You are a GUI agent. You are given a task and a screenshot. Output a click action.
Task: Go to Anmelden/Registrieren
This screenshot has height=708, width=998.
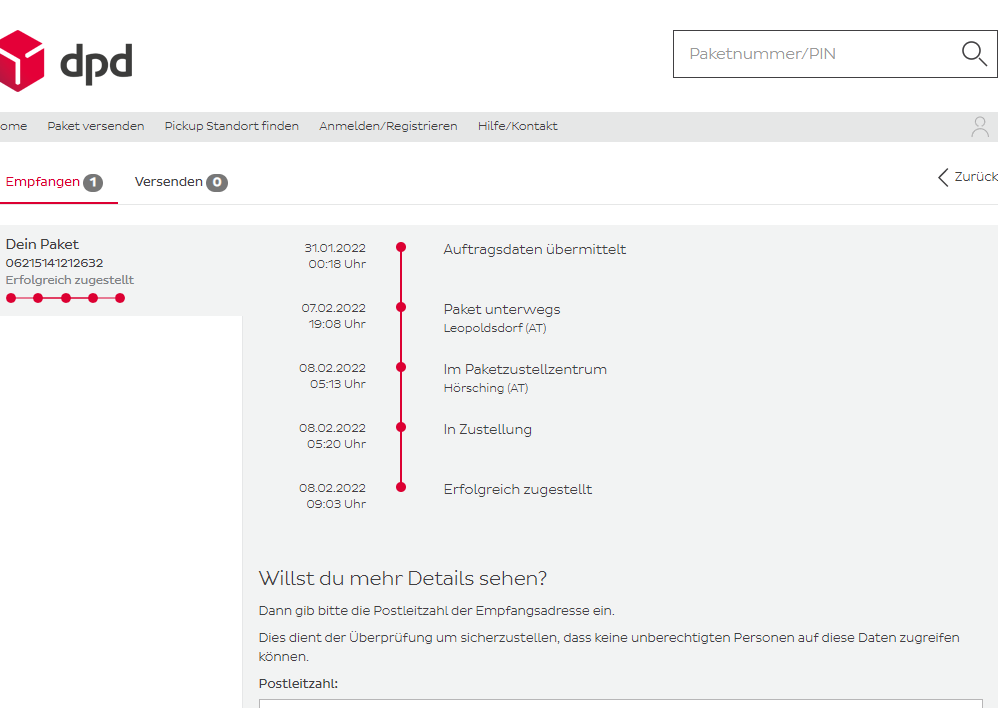pos(388,126)
